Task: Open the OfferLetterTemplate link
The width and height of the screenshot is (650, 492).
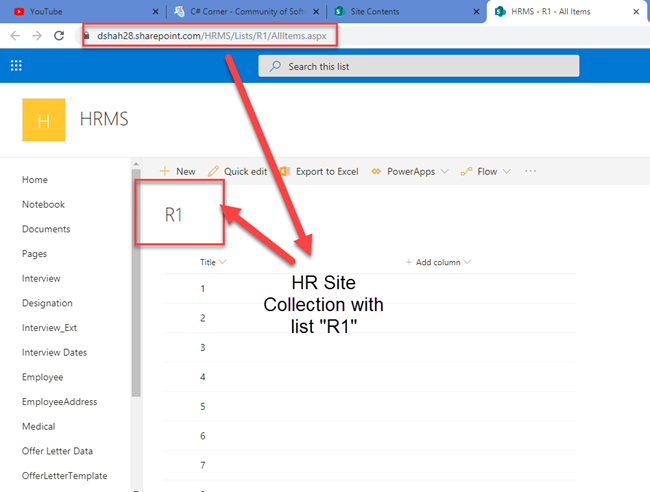Action: coord(65,475)
